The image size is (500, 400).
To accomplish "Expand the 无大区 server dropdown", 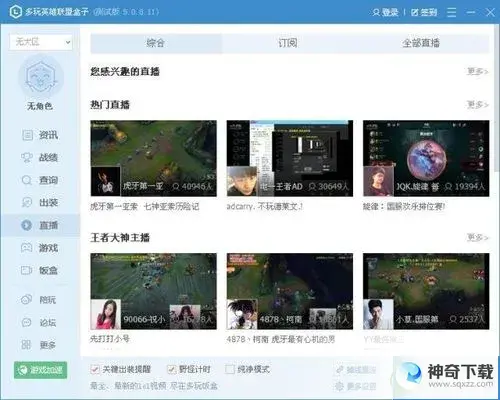I will (41, 42).
